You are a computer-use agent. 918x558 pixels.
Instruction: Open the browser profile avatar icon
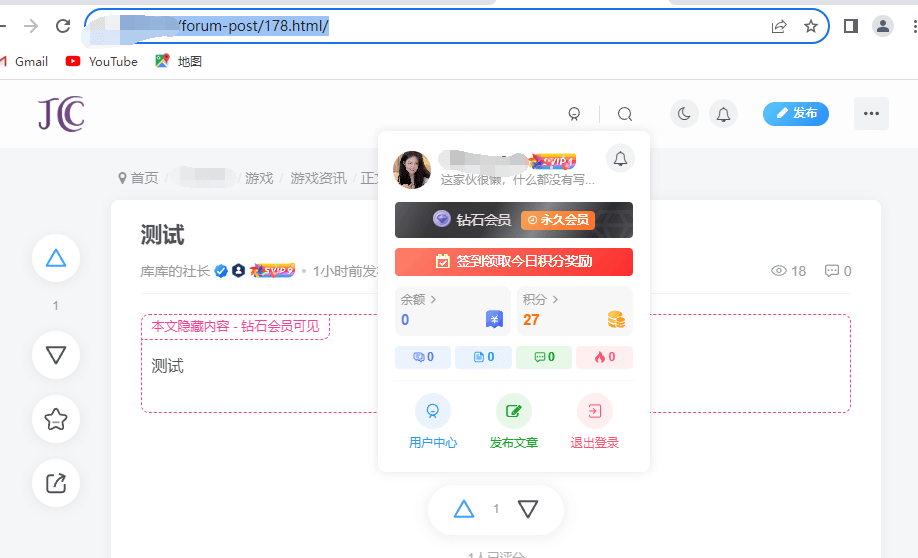point(882,26)
